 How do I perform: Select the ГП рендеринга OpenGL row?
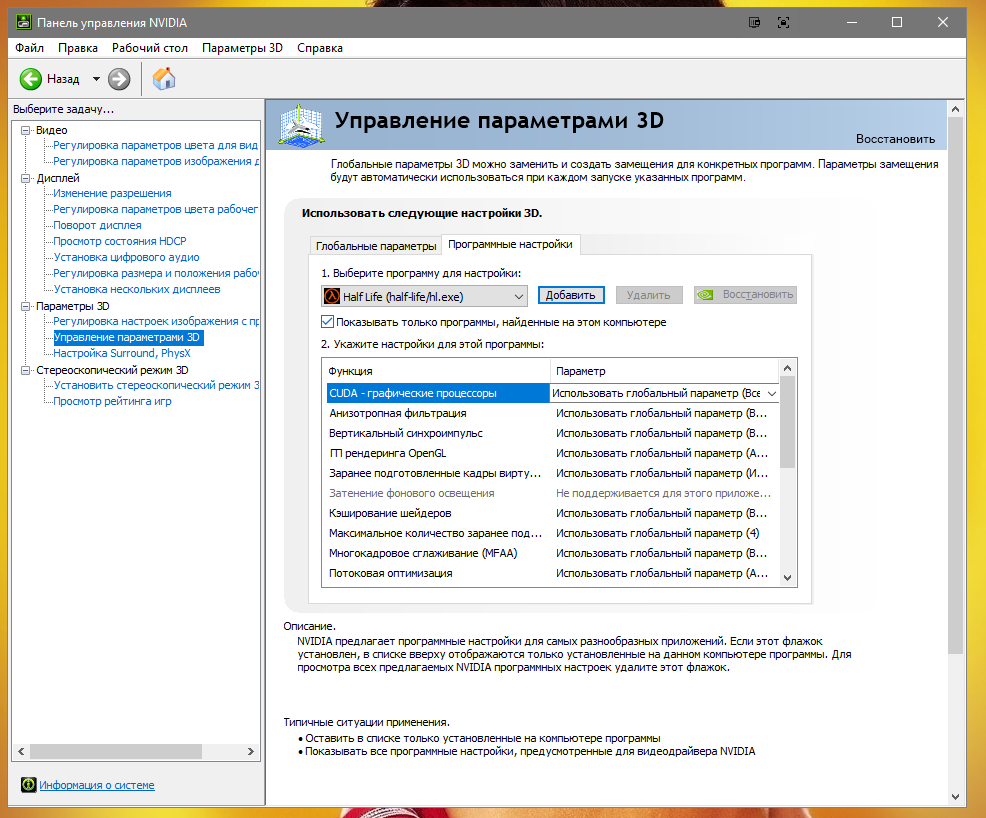(x=551, y=453)
